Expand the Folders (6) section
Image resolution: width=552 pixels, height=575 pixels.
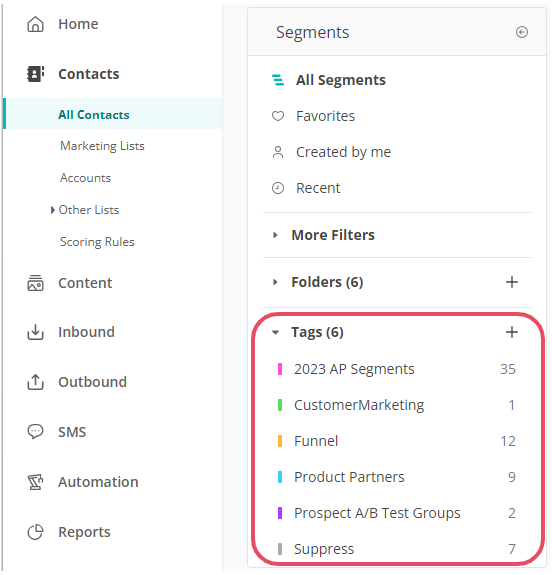coord(275,282)
